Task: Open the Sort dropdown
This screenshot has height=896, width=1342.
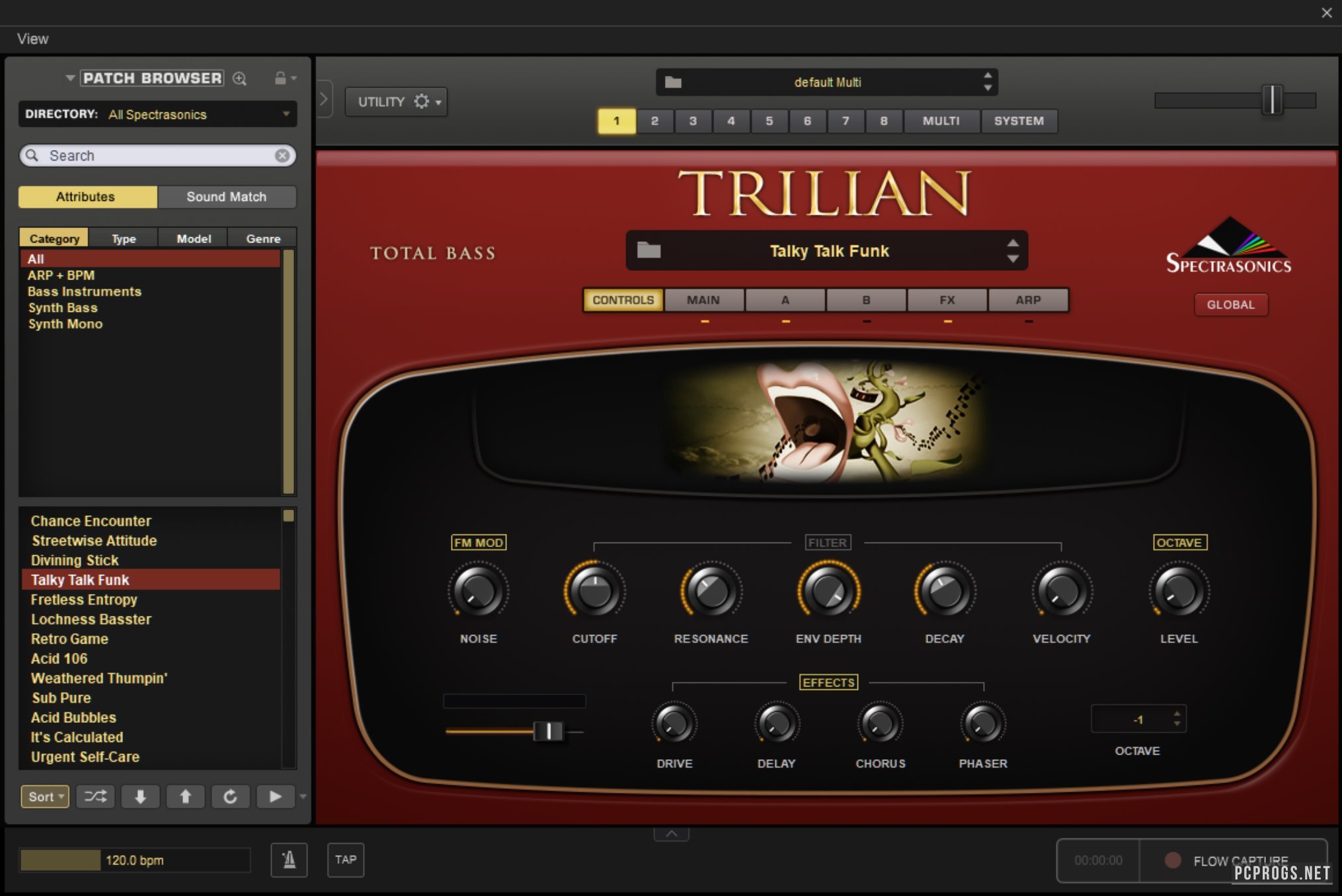Action: click(x=45, y=796)
